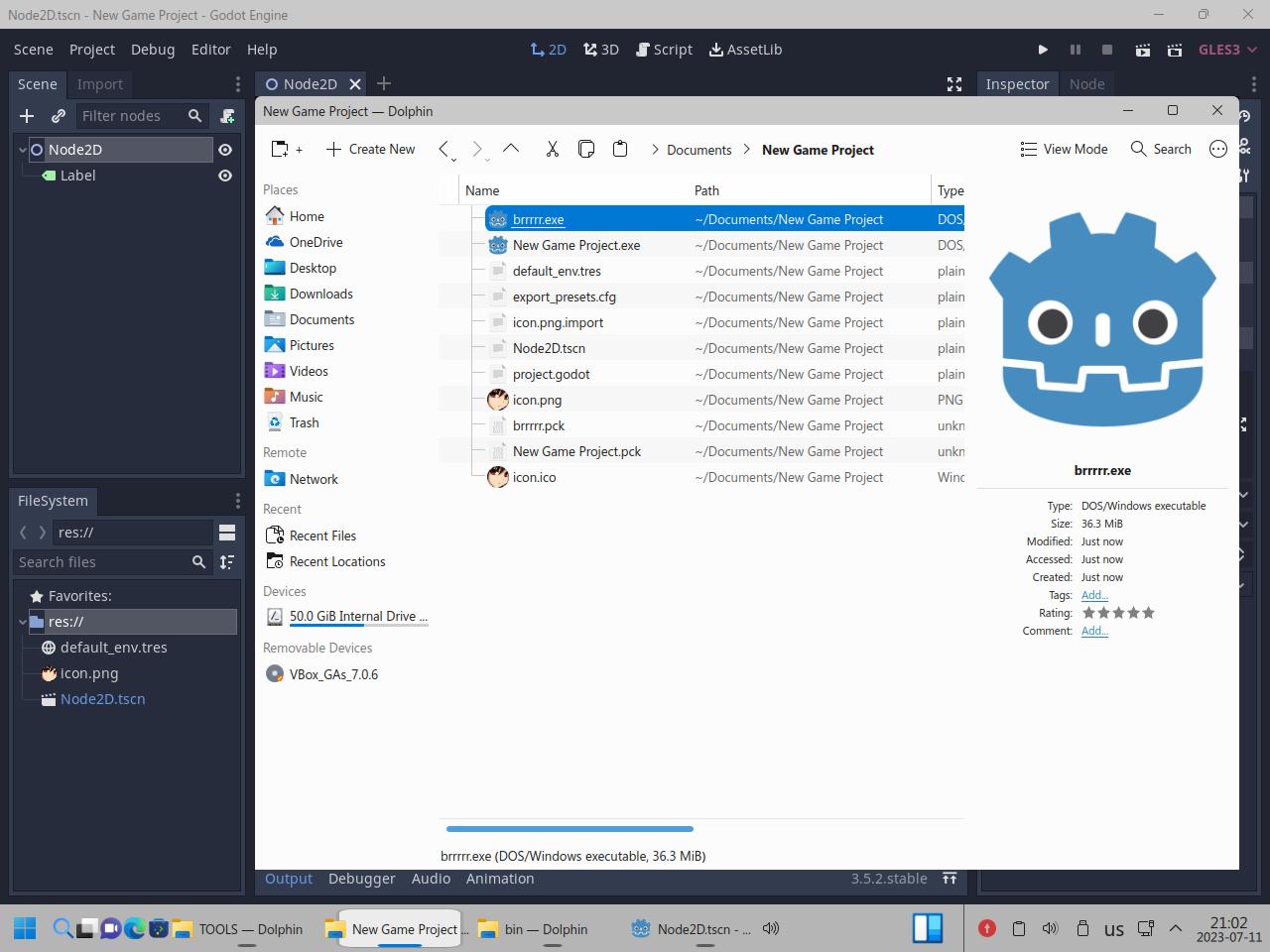Open the GLES3 renderer dropdown
The image size is (1270, 952).
(1227, 50)
